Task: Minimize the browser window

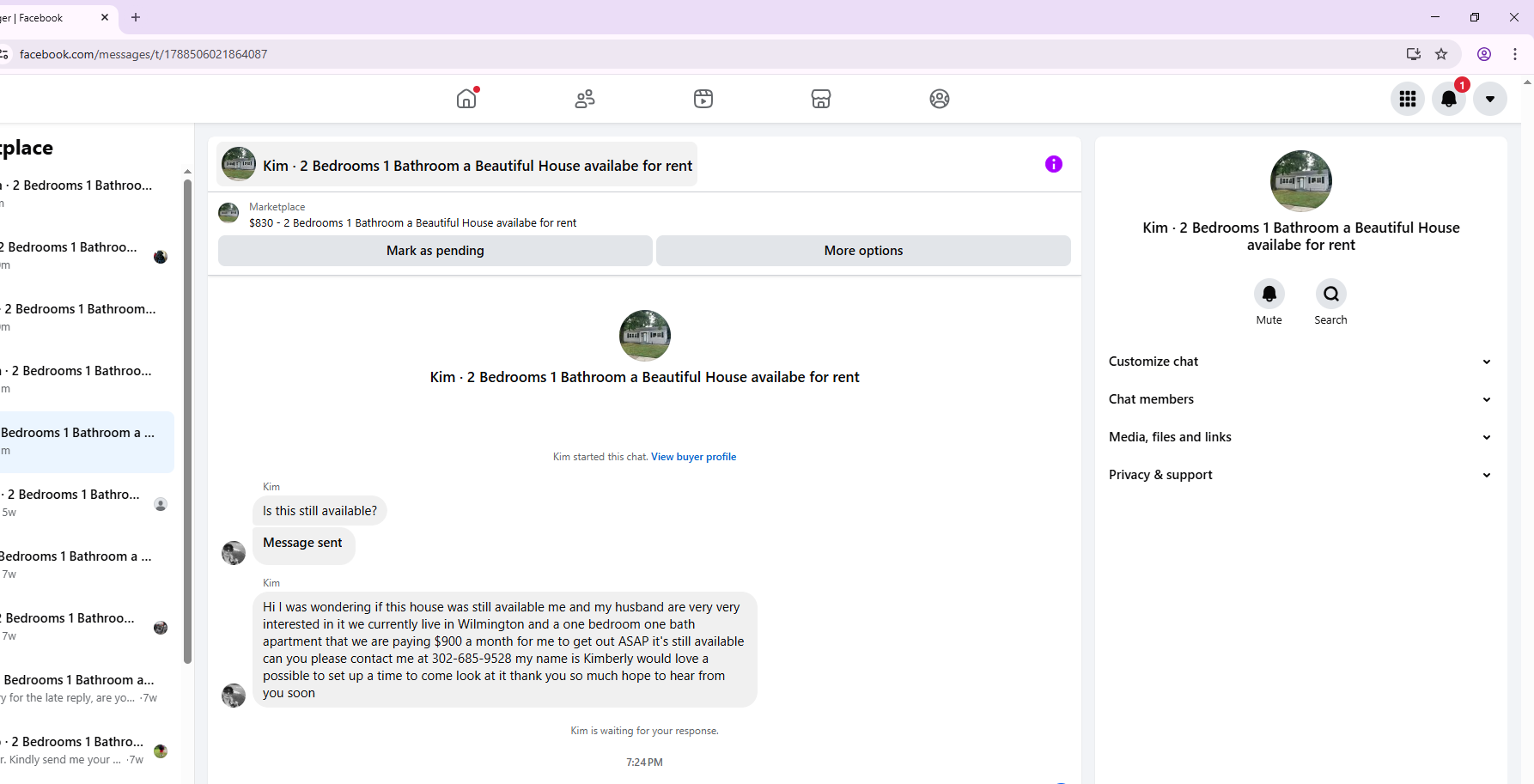Action: tap(1435, 17)
